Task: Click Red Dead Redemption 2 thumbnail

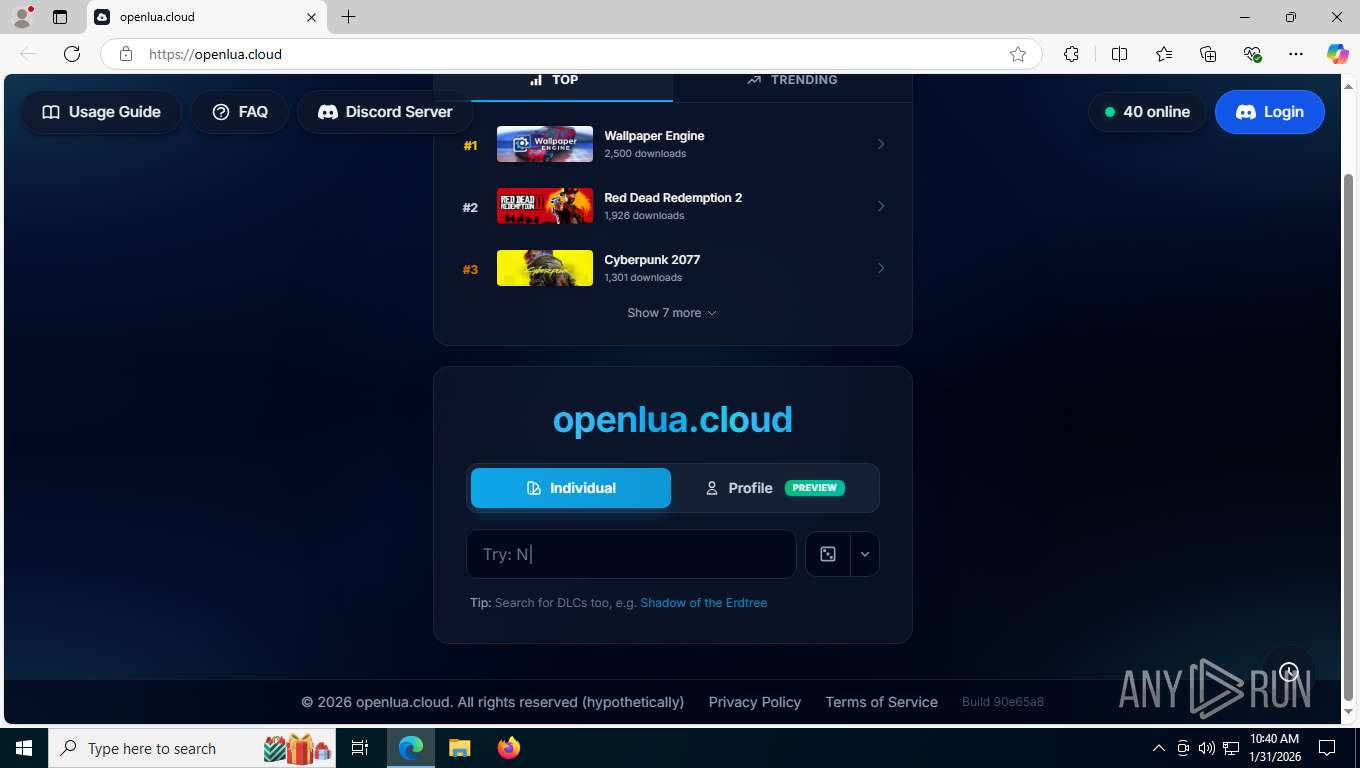Action: (545, 206)
